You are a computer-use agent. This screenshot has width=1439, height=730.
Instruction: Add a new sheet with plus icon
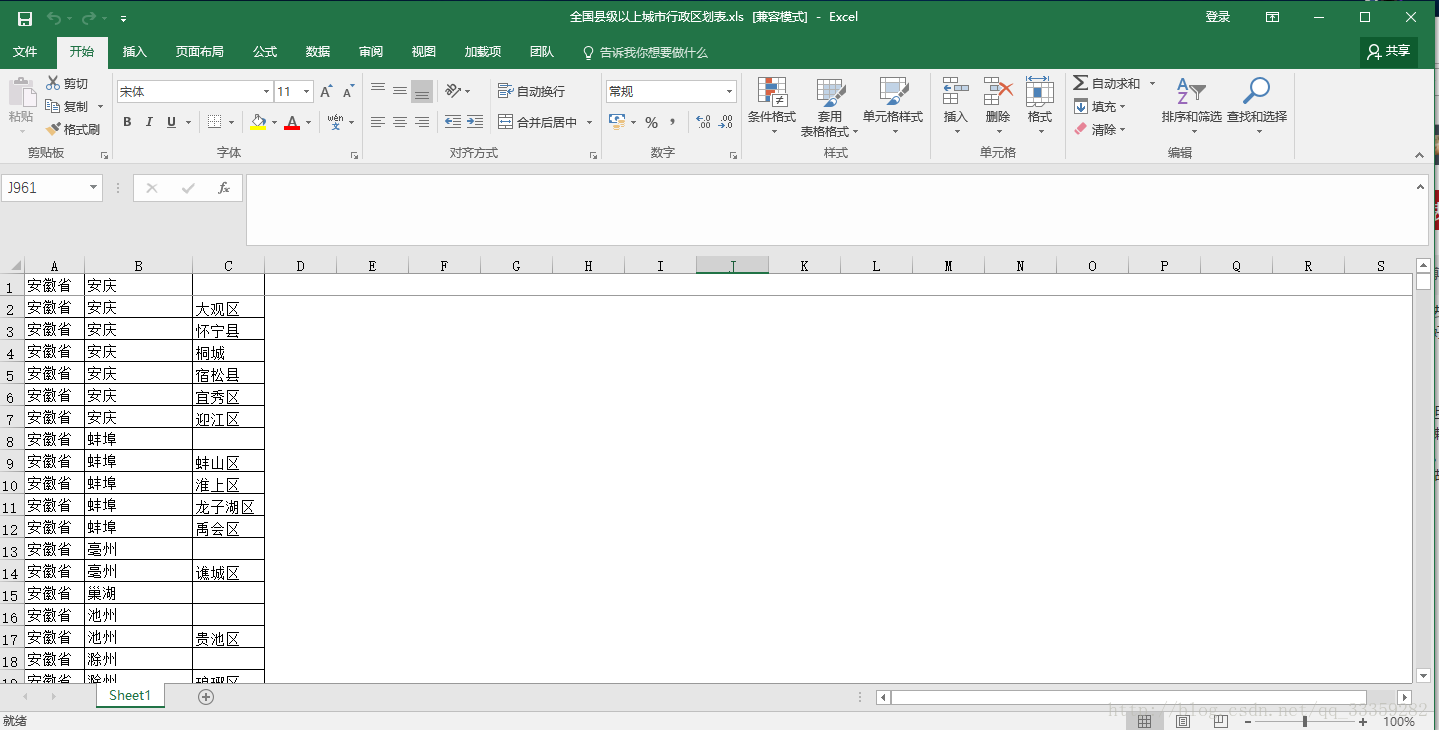[206, 697]
